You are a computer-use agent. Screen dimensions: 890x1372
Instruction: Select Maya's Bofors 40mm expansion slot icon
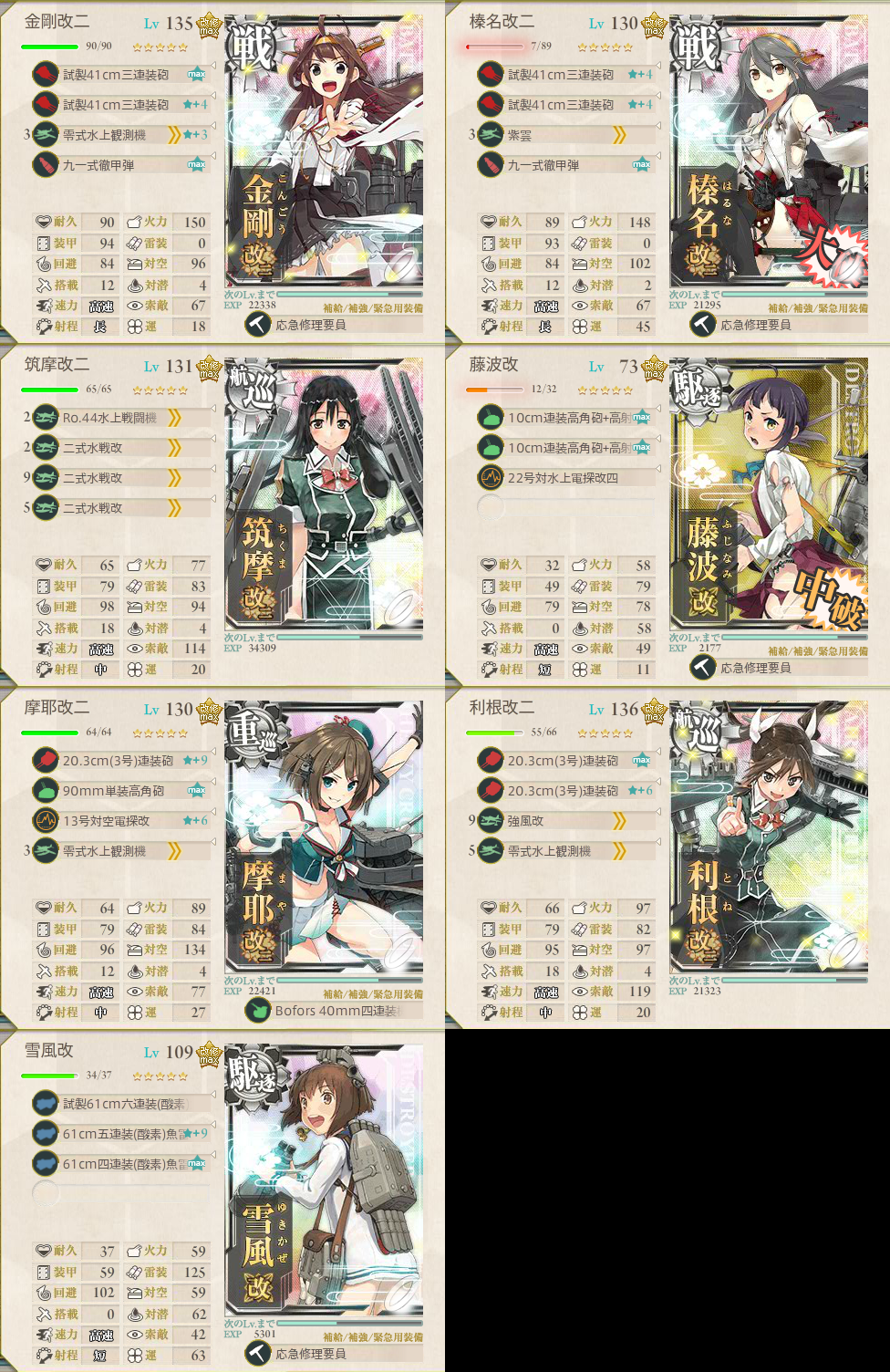(258, 1011)
